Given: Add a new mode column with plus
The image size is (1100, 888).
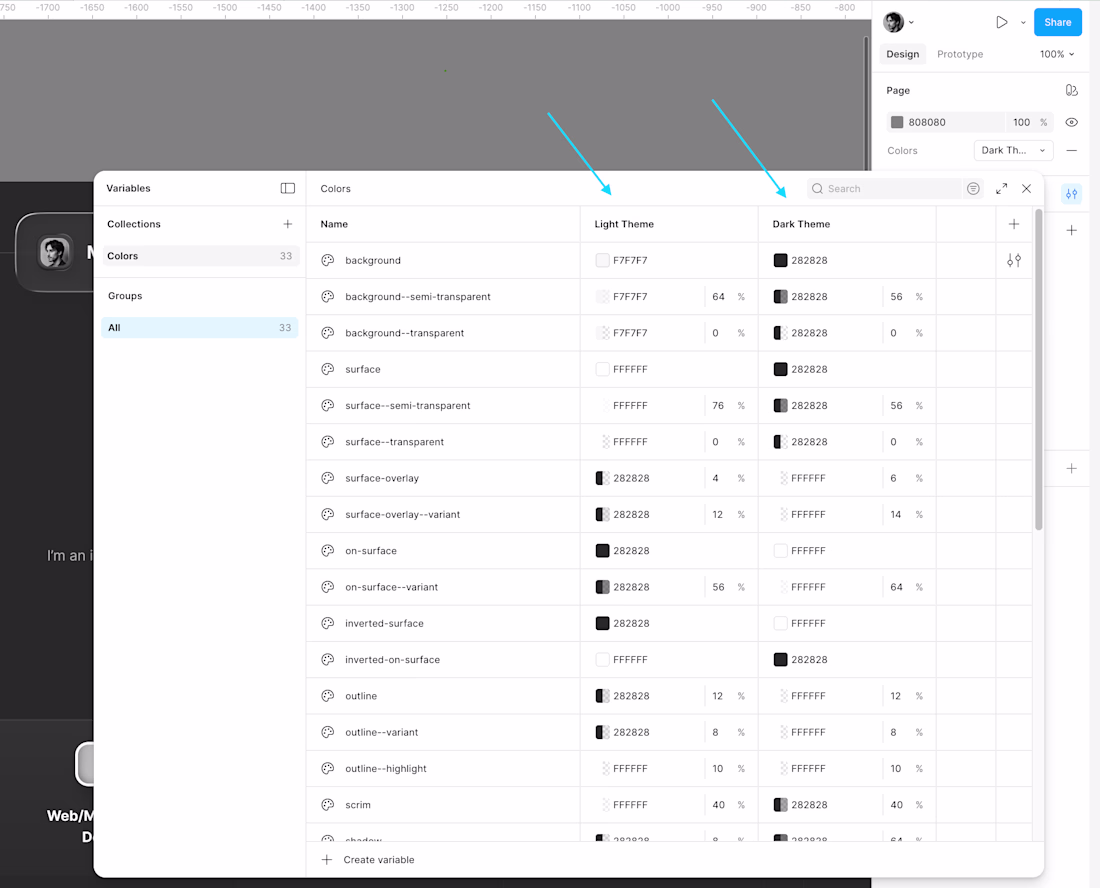Looking at the screenshot, I should point(1014,224).
